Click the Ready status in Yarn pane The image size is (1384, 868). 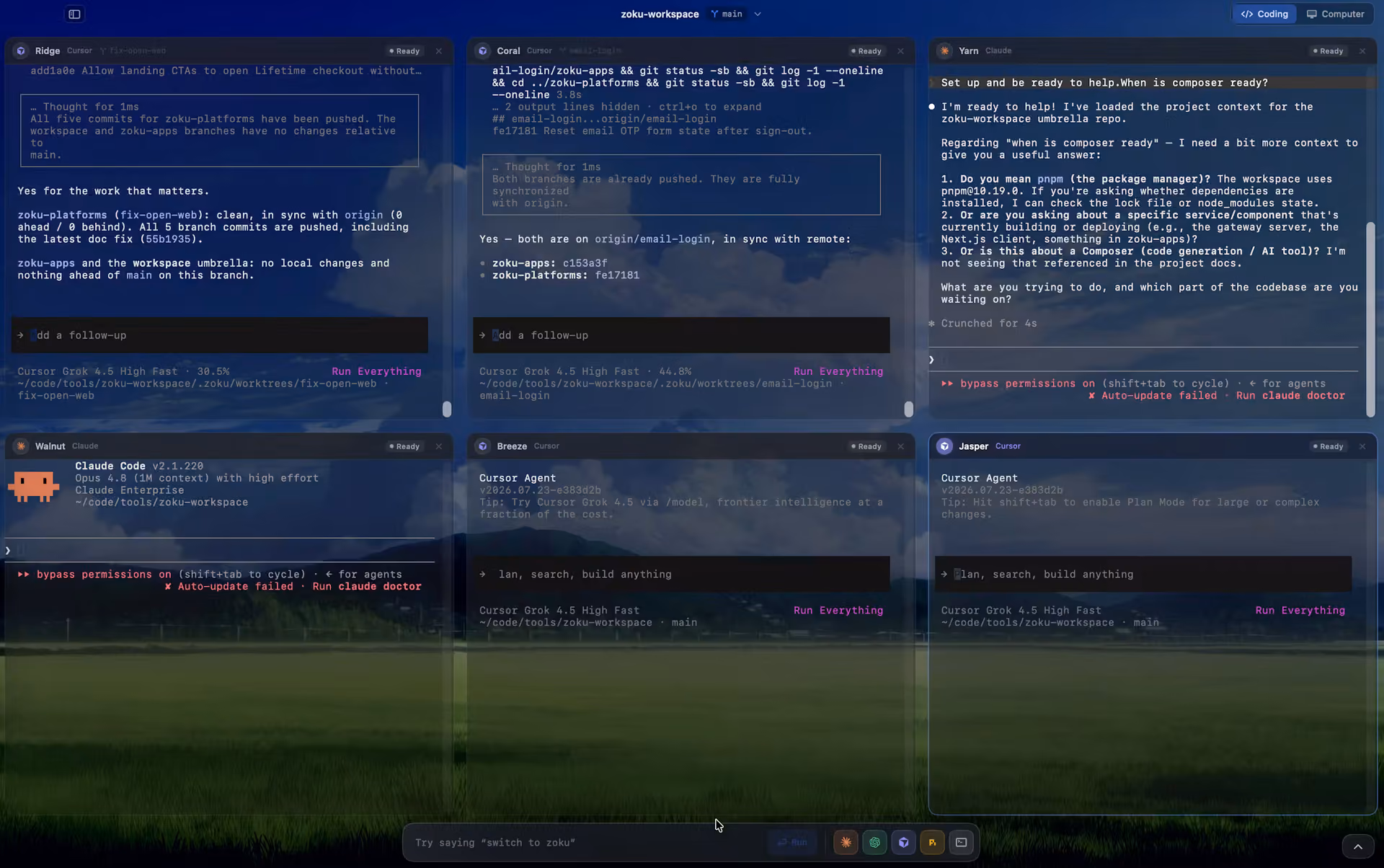pyautogui.click(x=1328, y=51)
